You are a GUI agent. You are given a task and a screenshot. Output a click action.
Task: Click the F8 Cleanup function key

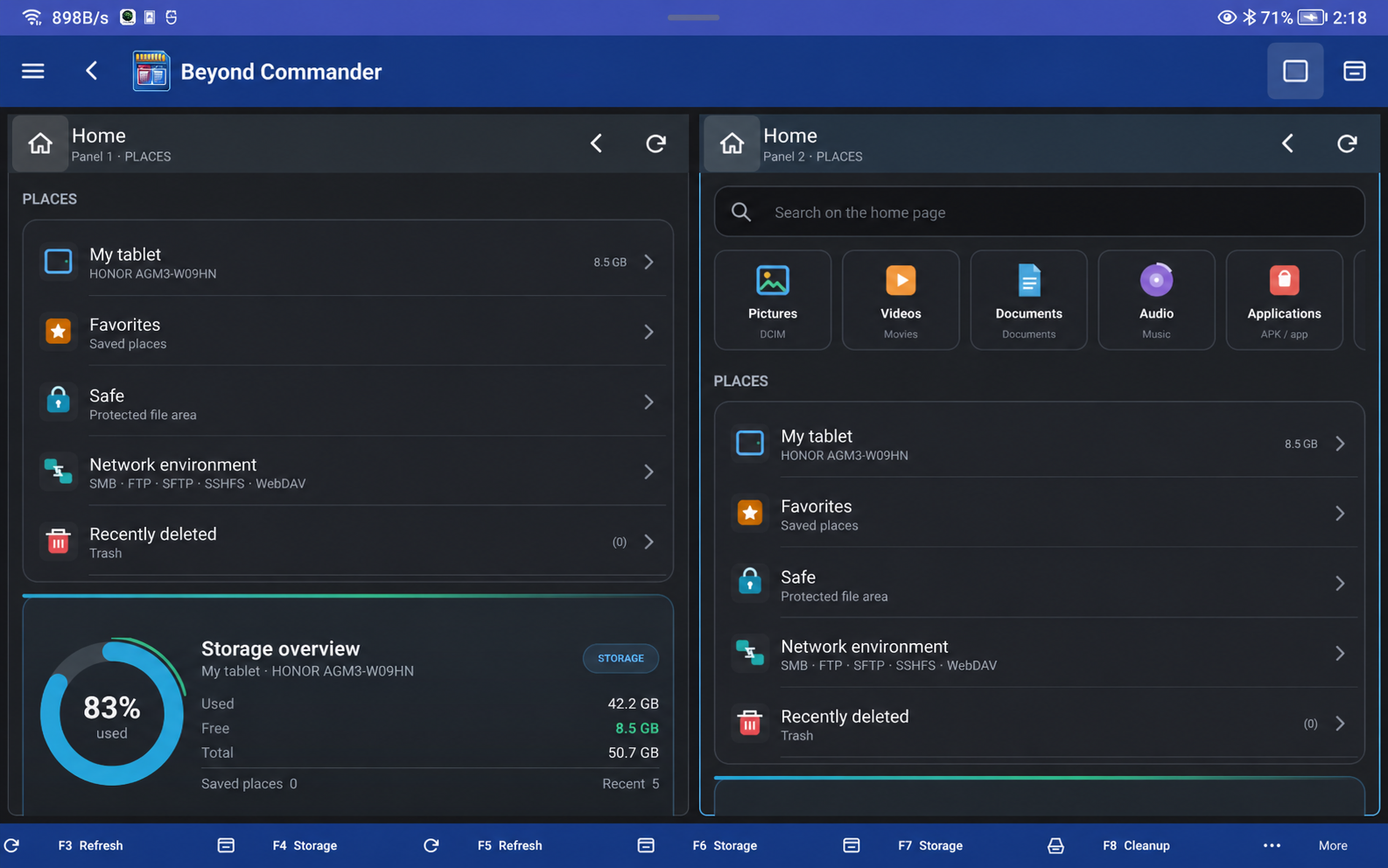point(1136,845)
